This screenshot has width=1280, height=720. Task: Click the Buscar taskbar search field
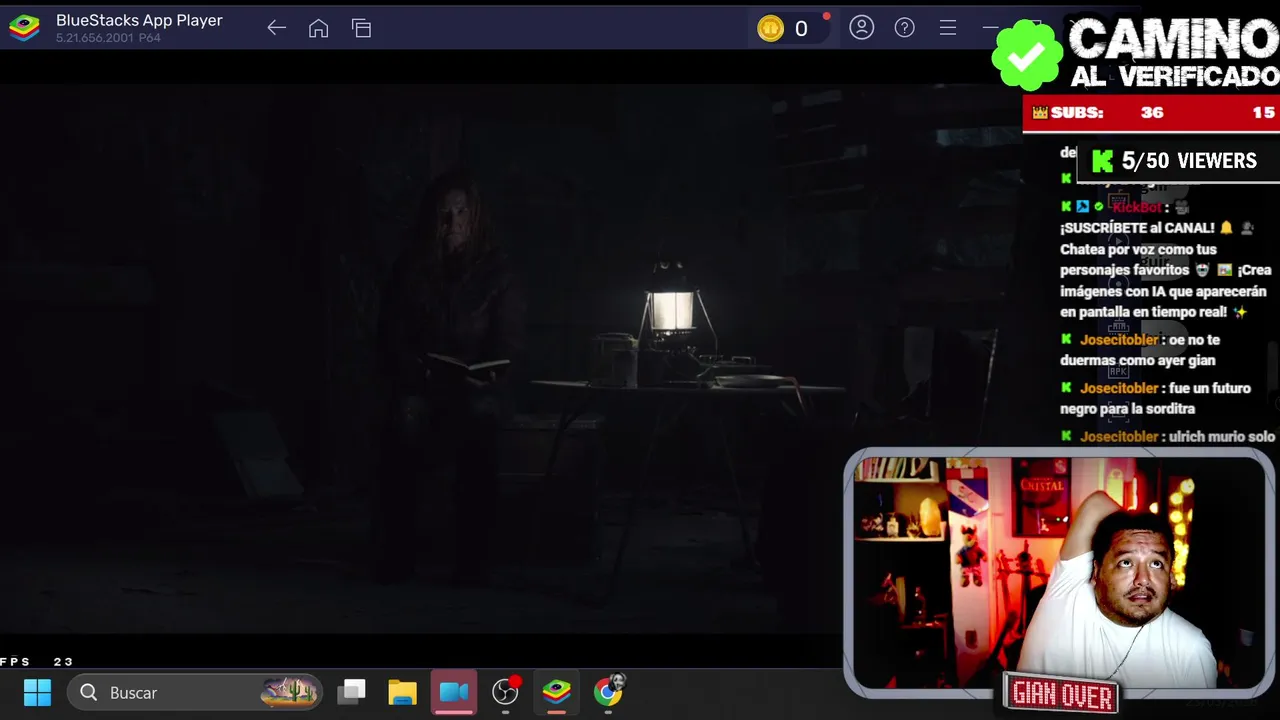[195, 692]
